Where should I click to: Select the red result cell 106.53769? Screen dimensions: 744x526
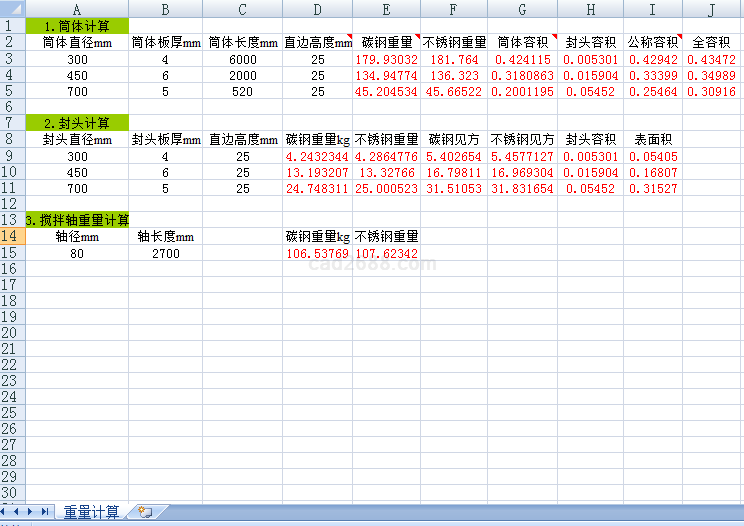318,254
